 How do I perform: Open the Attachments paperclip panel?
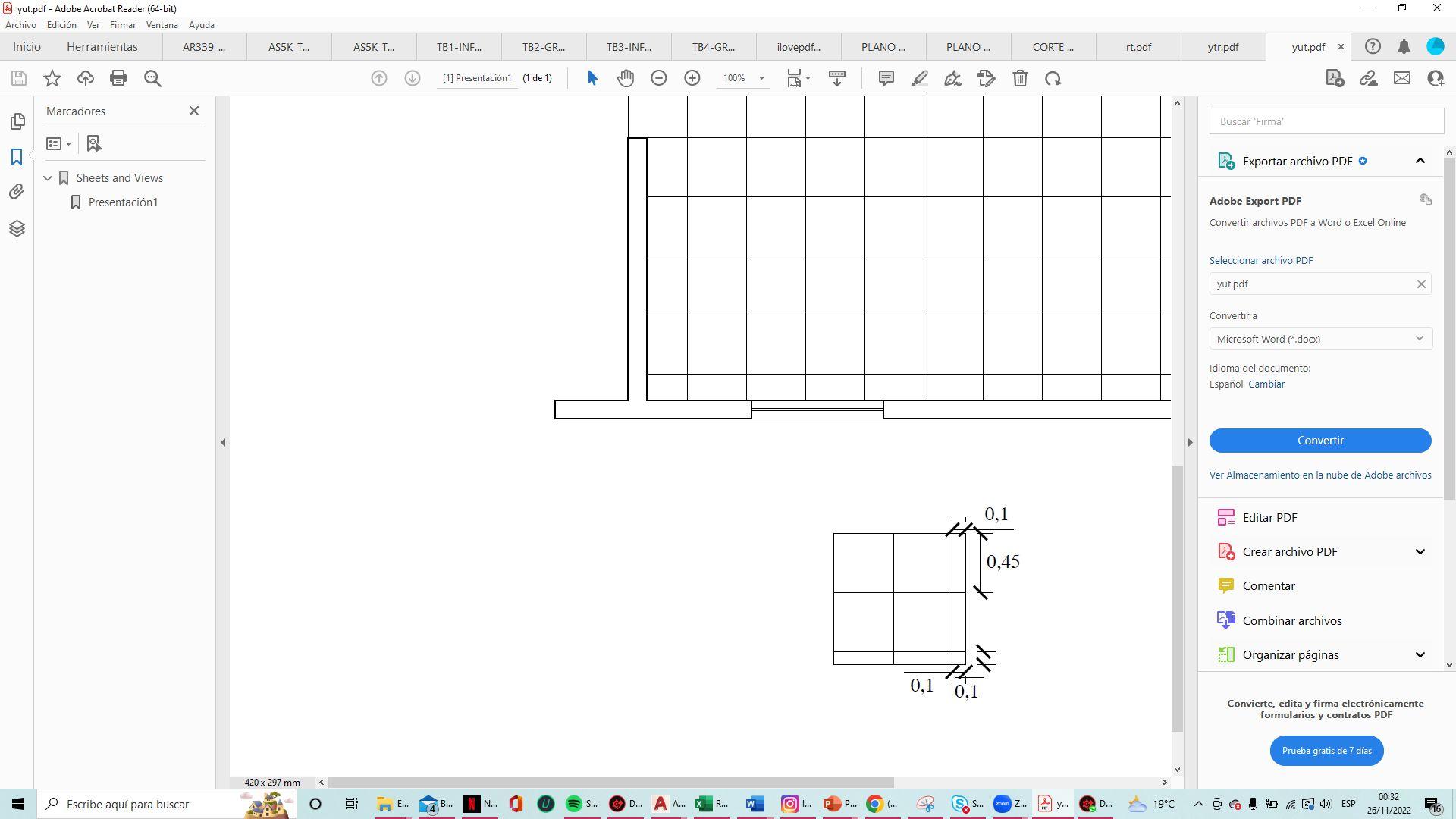click(17, 192)
